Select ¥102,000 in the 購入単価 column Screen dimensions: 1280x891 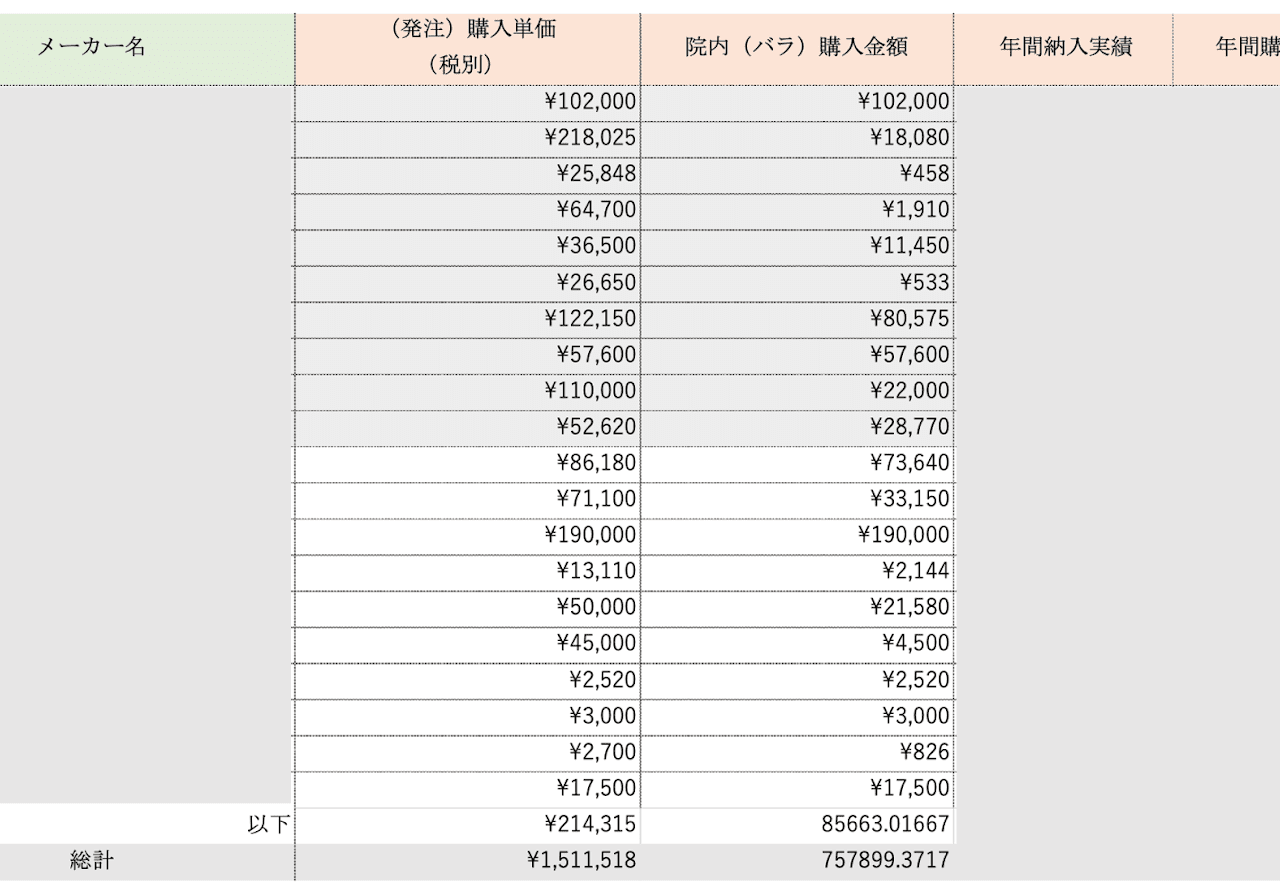coord(468,102)
